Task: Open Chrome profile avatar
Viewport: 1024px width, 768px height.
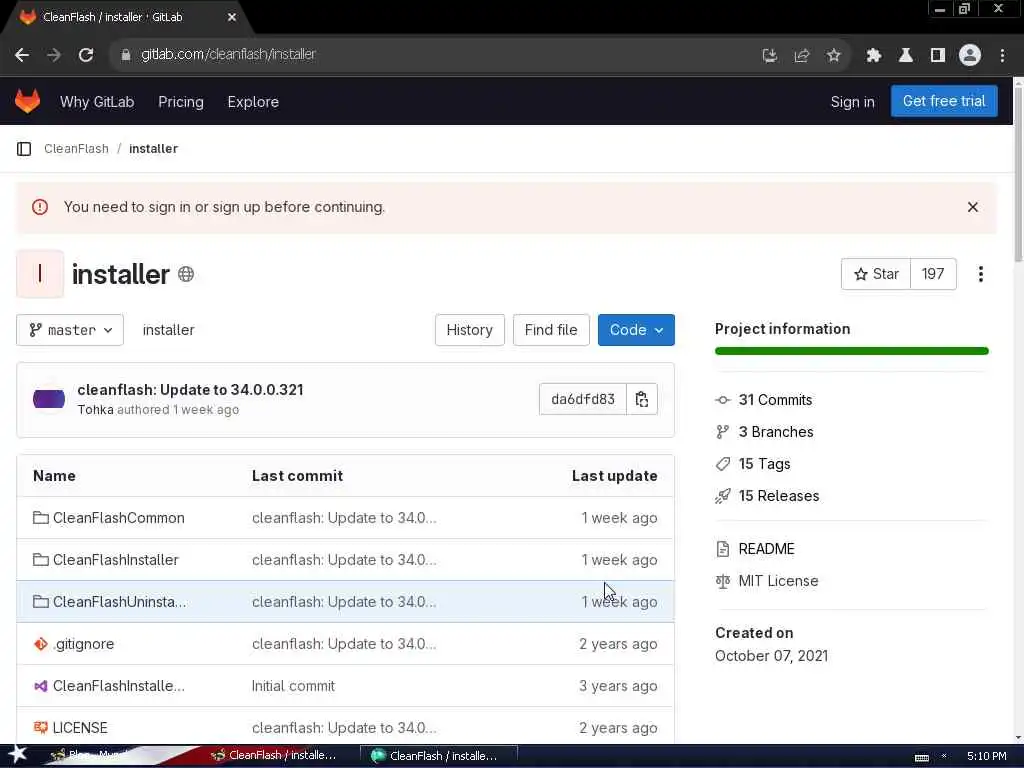Action: click(x=970, y=56)
